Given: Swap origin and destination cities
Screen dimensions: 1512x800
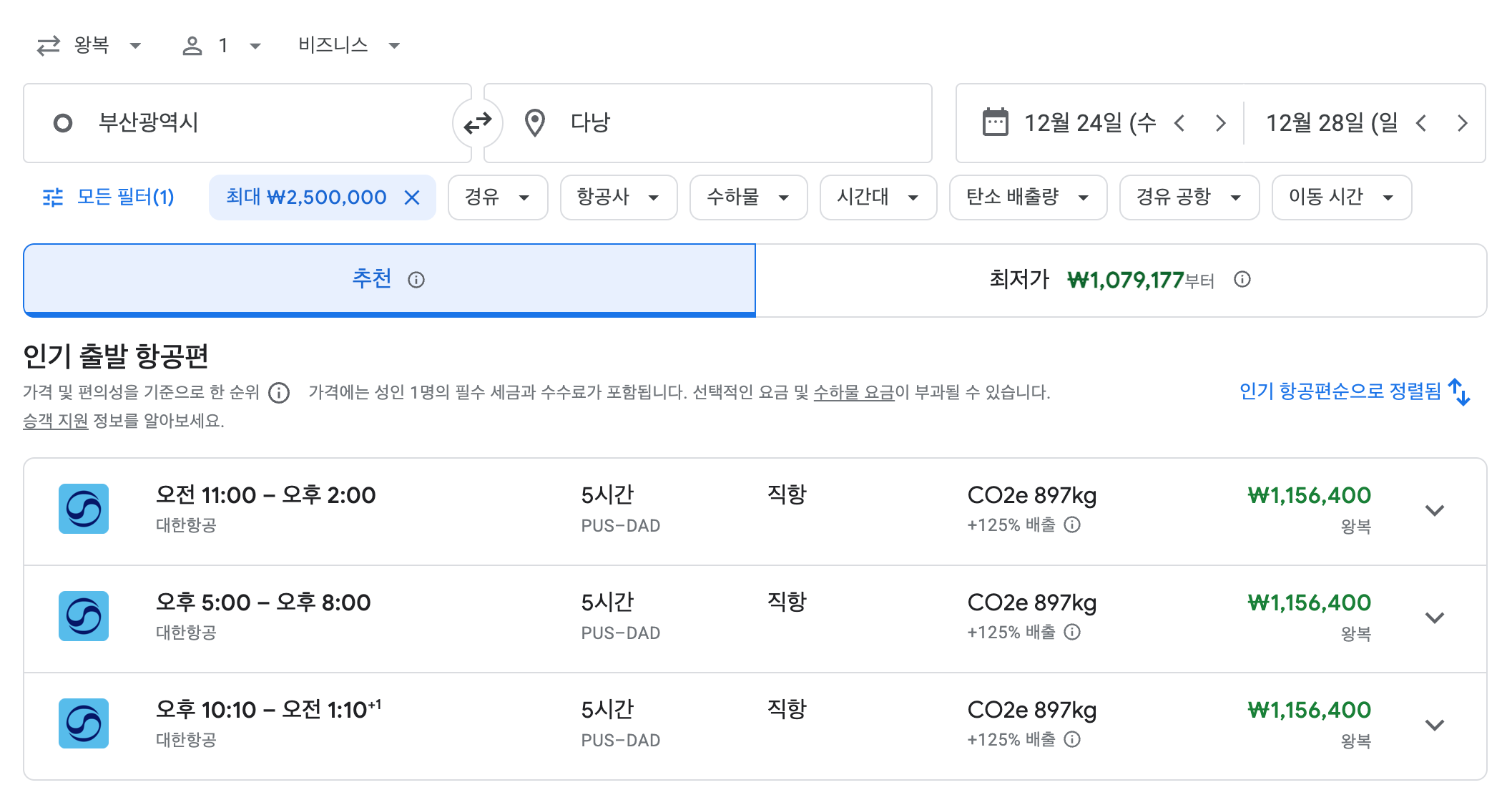Looking at the screenshot, I should click(477, 123).
